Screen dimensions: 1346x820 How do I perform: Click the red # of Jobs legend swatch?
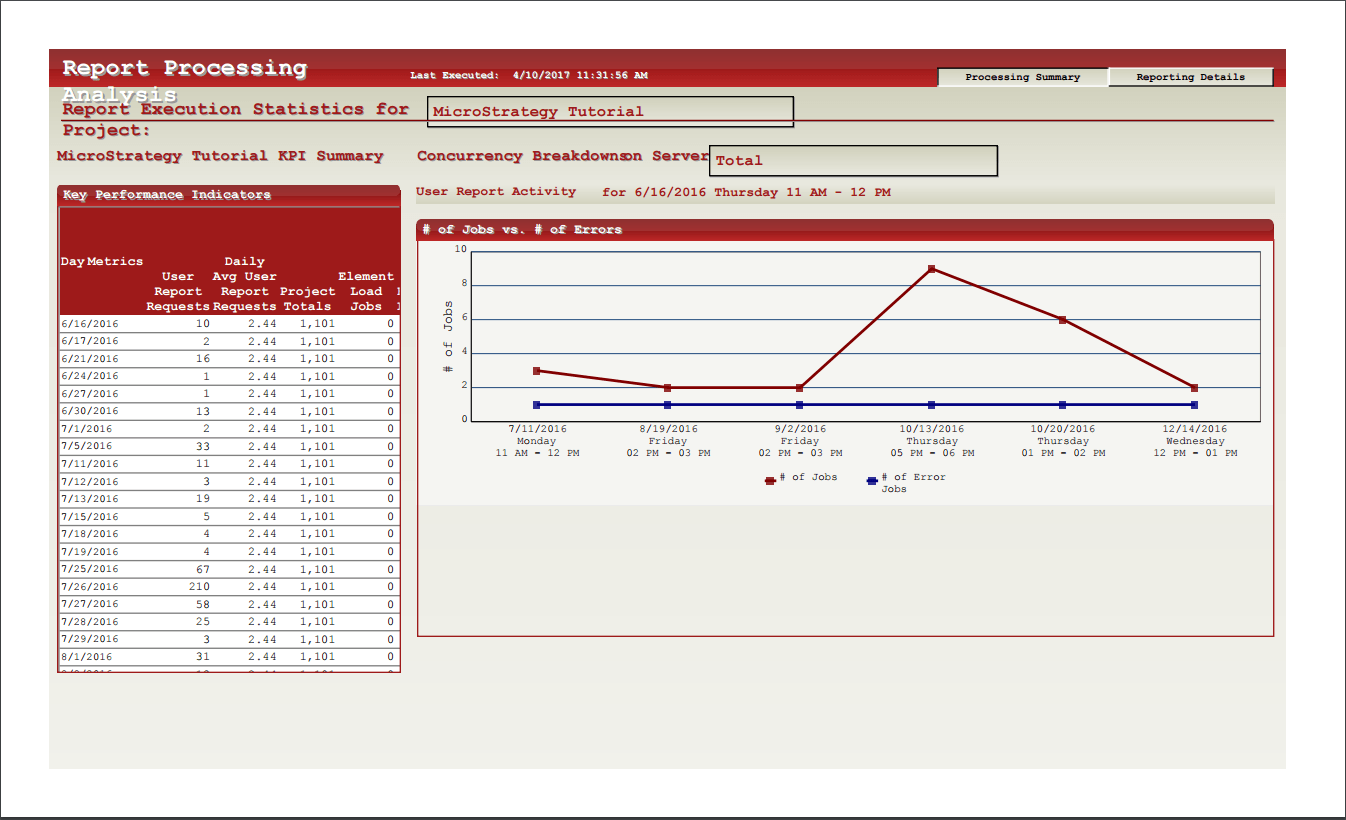(x=770, y=481)
